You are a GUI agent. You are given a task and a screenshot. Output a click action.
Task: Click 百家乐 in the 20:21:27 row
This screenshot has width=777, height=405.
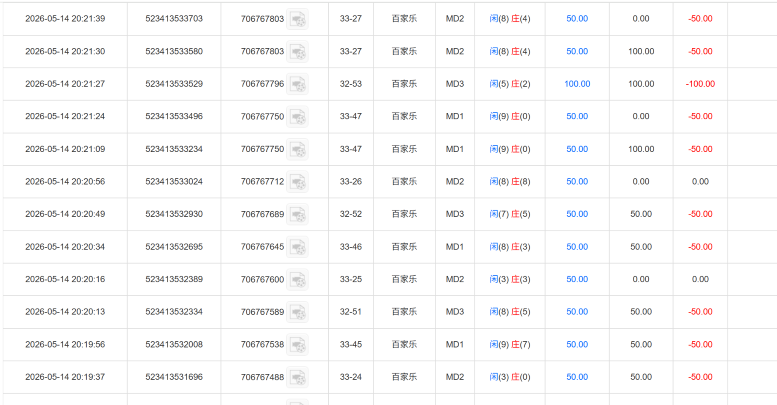point(404,84)
